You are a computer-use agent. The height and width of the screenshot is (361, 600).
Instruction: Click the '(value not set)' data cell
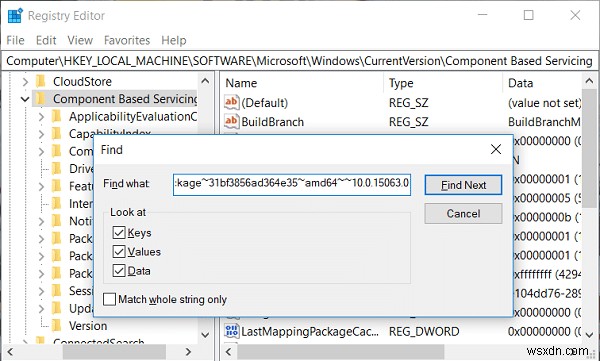(544, 103)
